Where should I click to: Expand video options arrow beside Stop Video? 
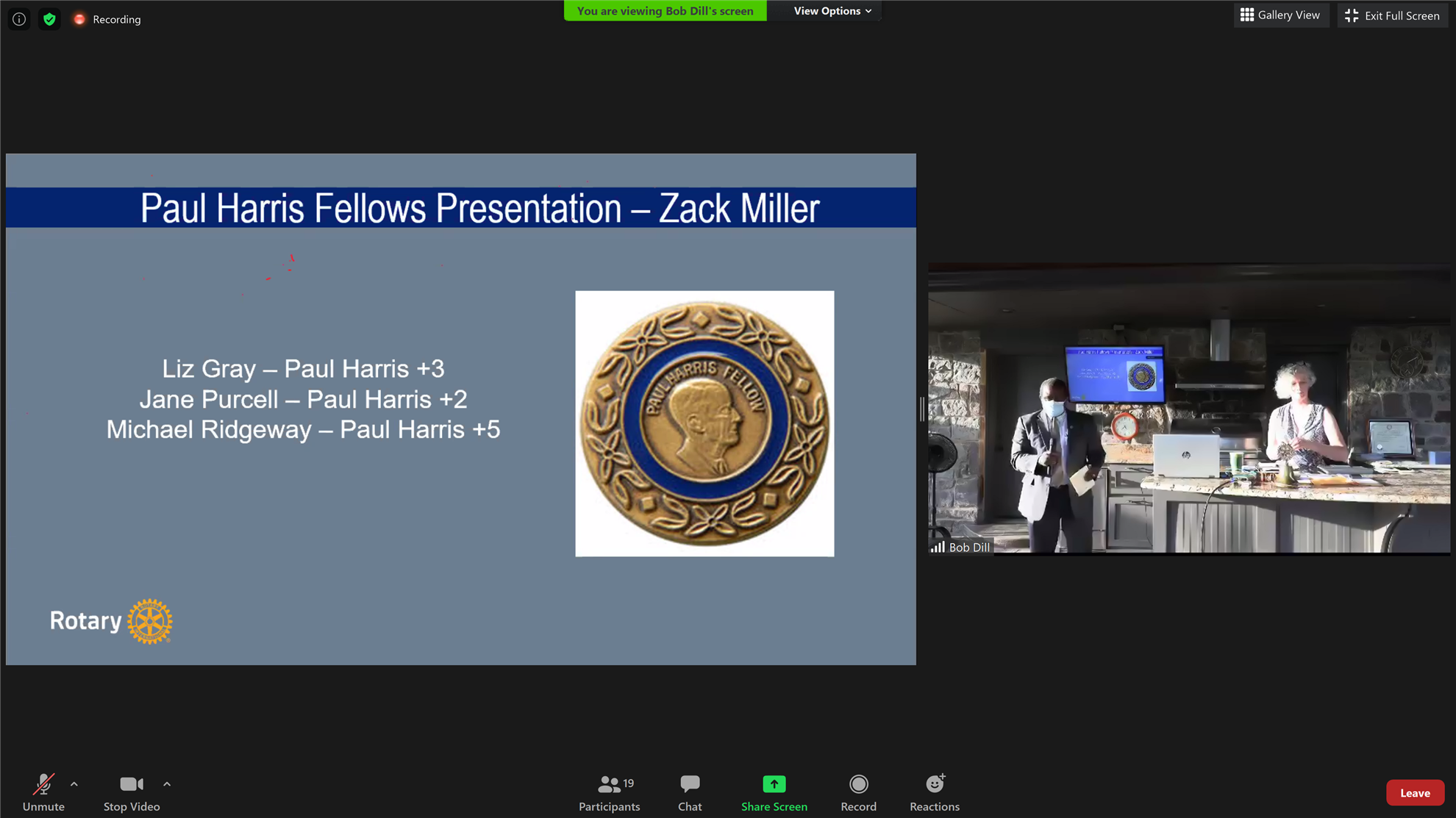point(167,784)
